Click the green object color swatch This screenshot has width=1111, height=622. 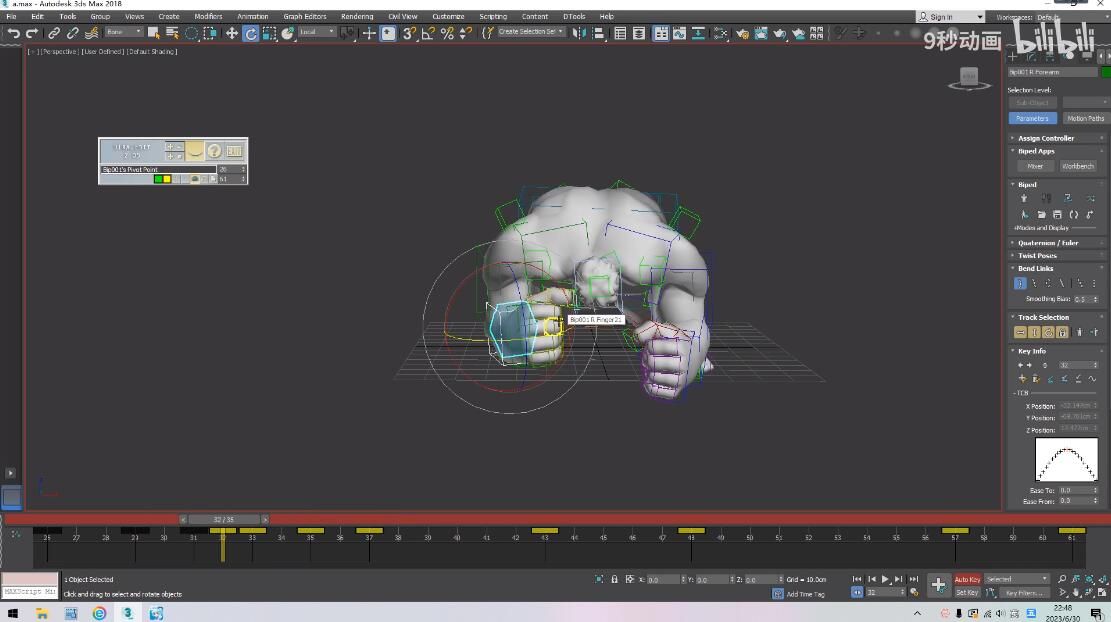click(1106, 72)
